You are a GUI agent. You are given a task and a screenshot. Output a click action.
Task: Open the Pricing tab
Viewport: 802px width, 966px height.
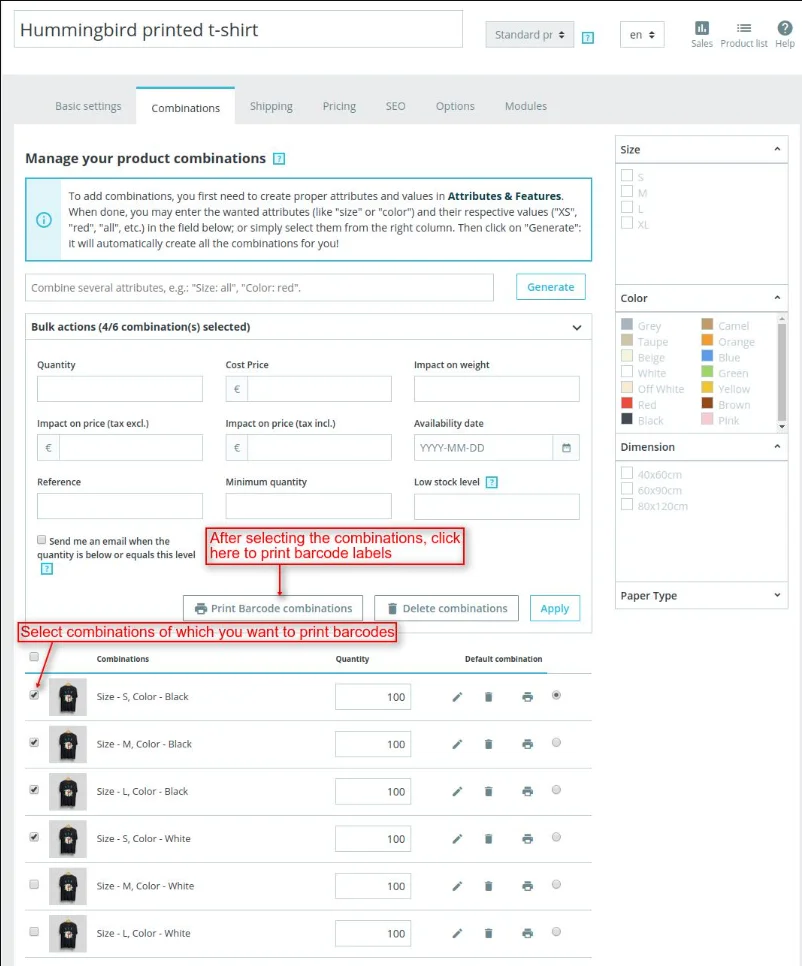(x=339, y=105)
